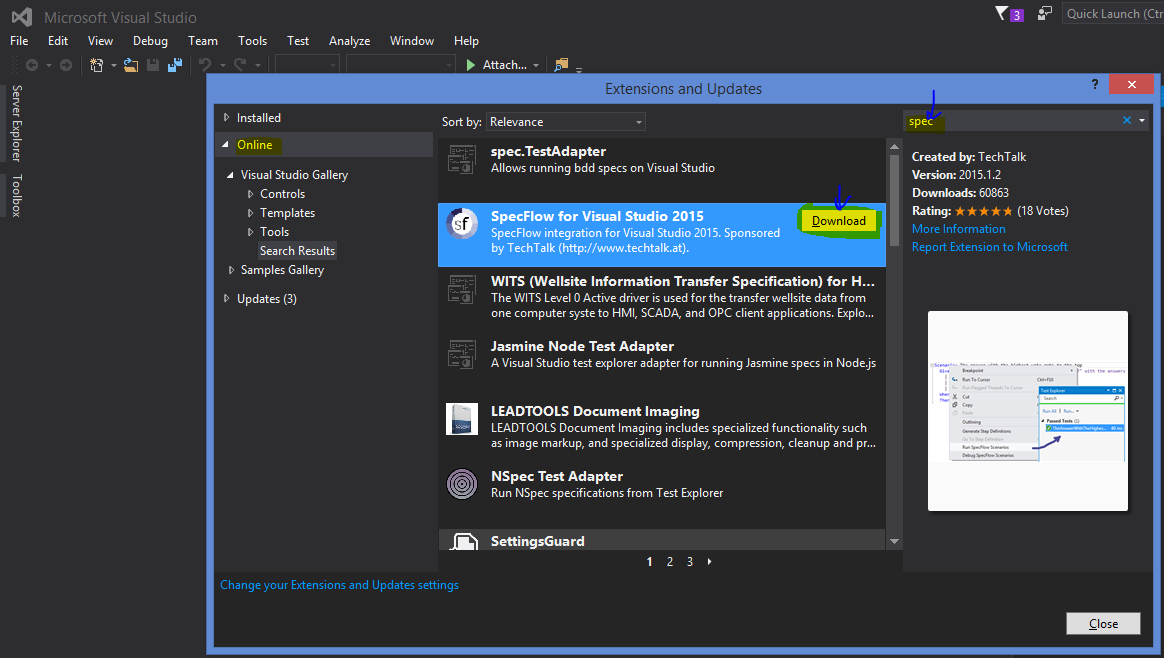Download the SpecFlow for Visual Studio 2015 extension
1164x658 pixels.
tap(838, 221)
